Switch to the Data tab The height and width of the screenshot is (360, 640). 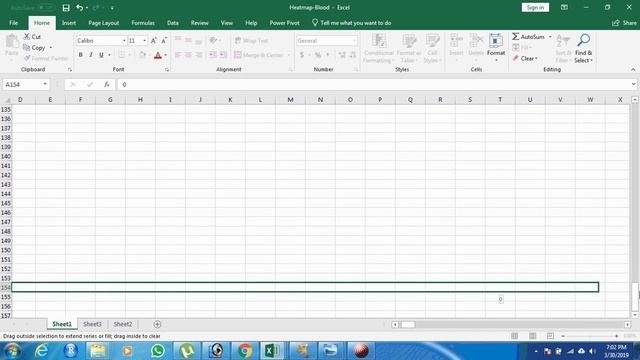click(173, 23)
